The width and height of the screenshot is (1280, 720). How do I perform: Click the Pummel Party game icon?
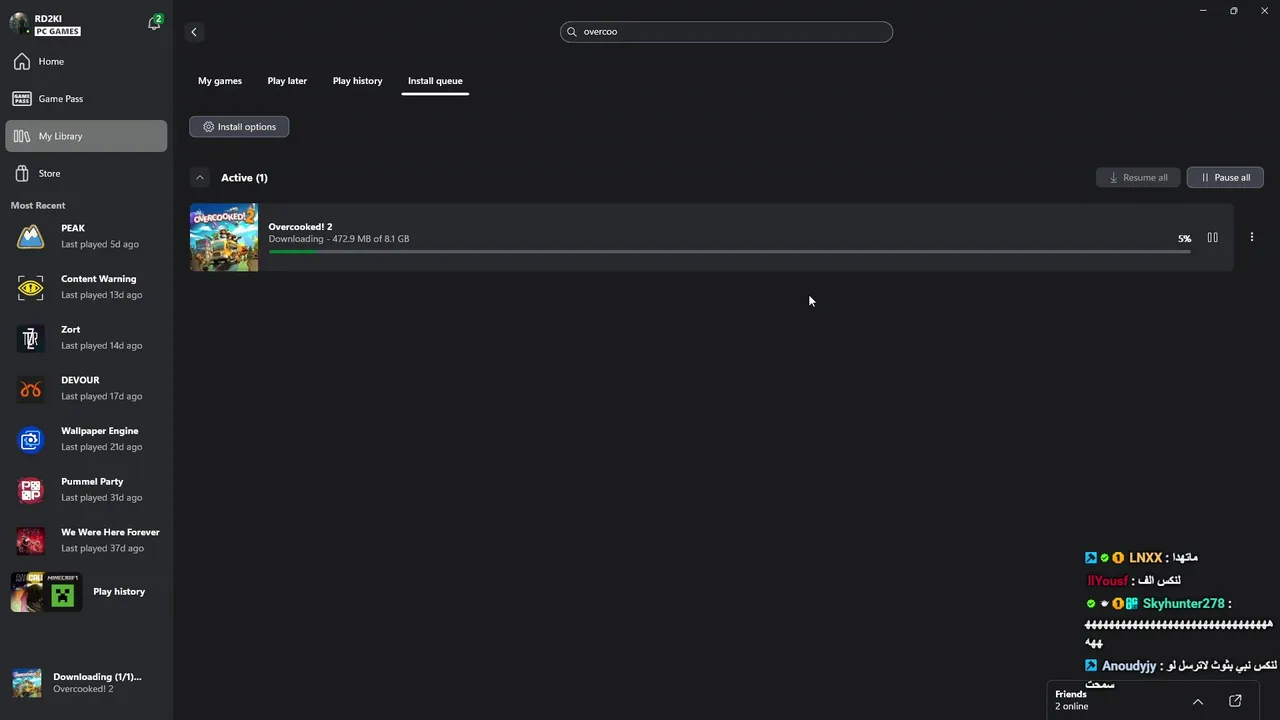[31, 490]
